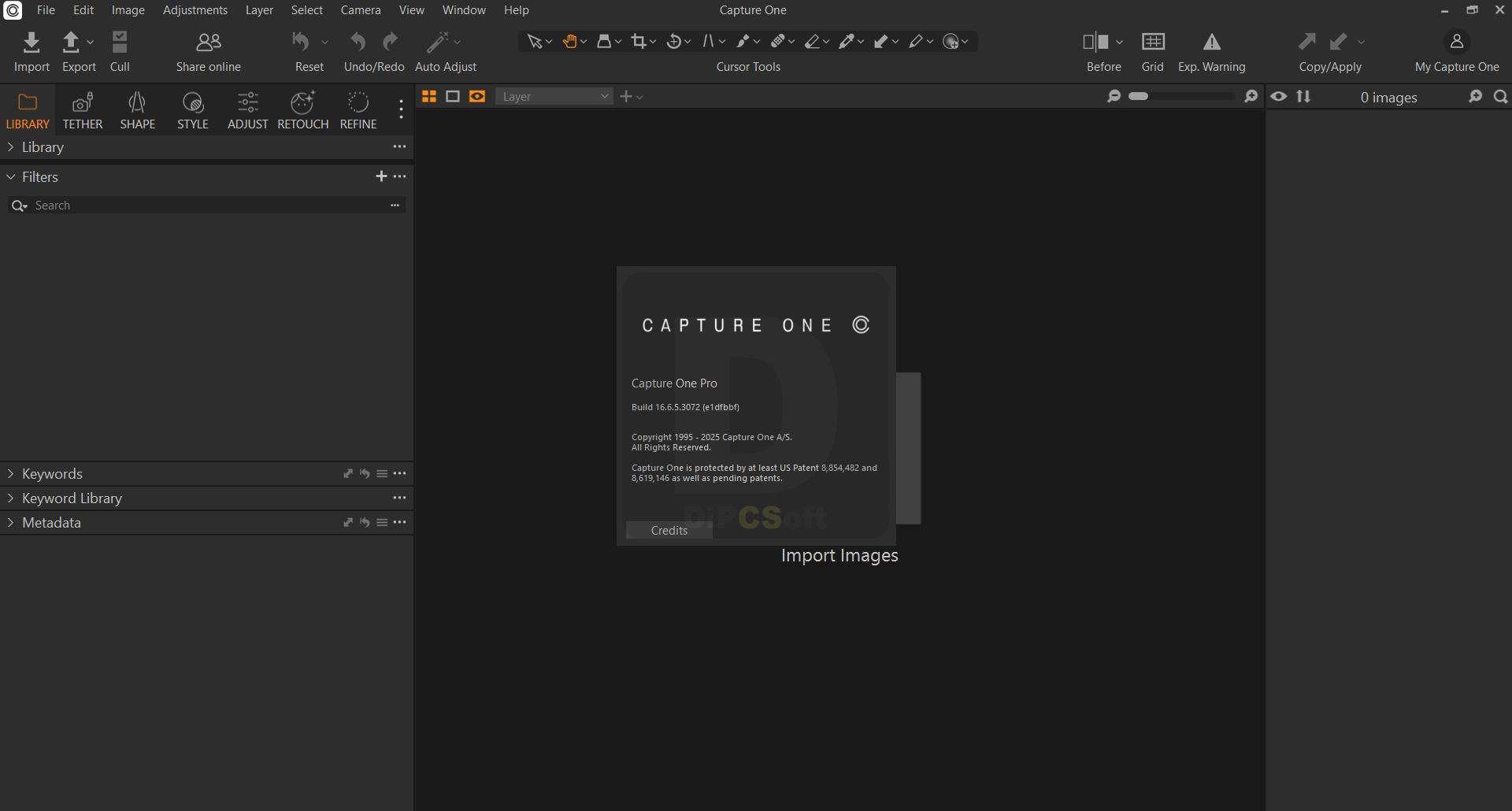Reset the Keywords panel with its undo arrow
1512x811 pixels.
(x=365, y=474)
